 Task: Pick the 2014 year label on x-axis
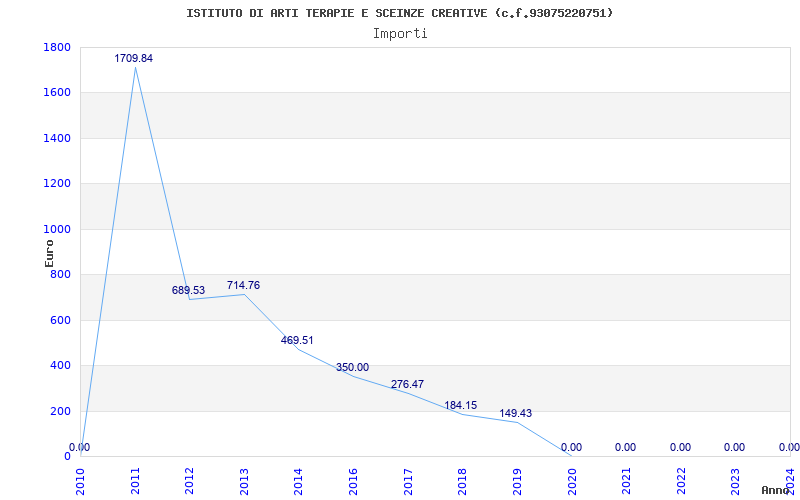tap(299, 481)
